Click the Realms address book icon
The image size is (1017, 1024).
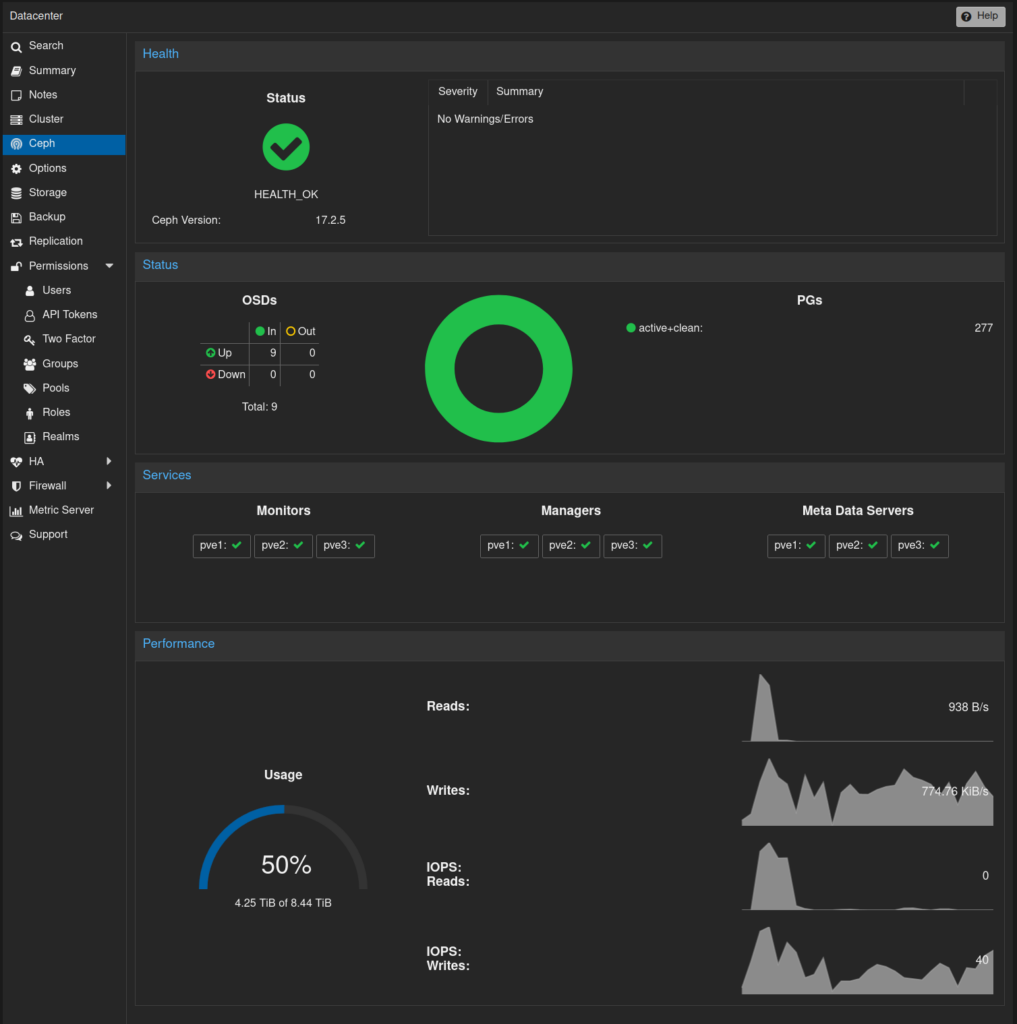click(29, 438)
